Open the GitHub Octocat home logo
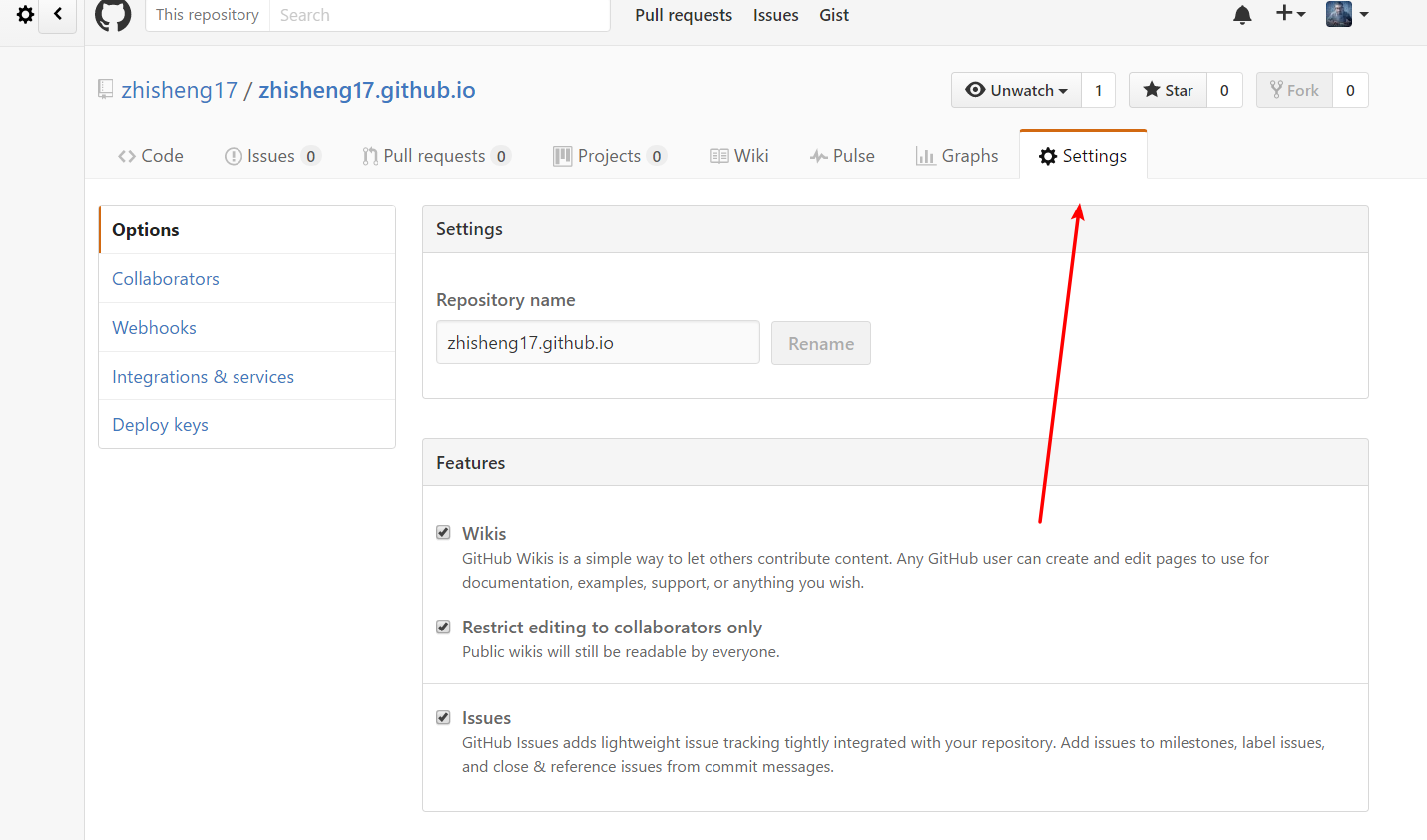Viewport: 1427px width, 840px height. pos(113,14)
